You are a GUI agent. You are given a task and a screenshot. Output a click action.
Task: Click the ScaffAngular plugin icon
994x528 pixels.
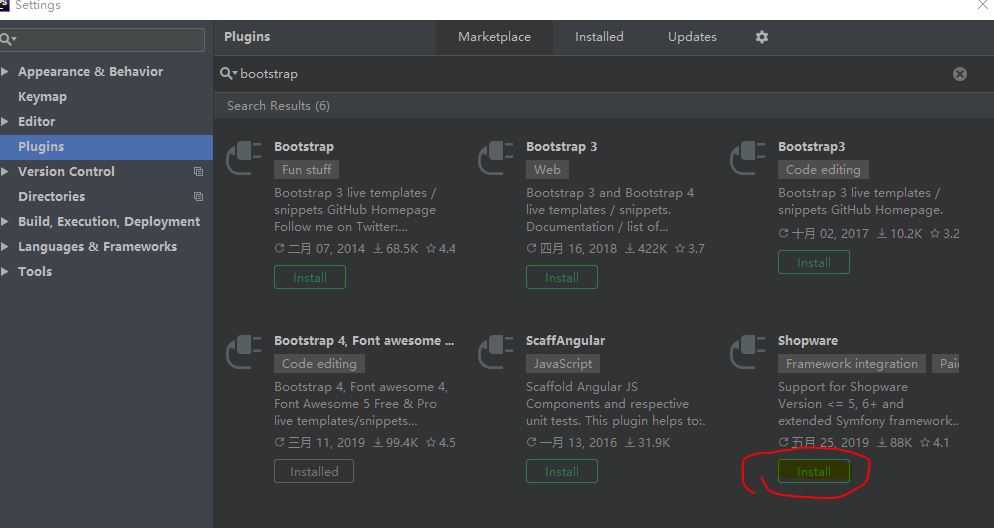pyautogui.click(x=495, y=351)
